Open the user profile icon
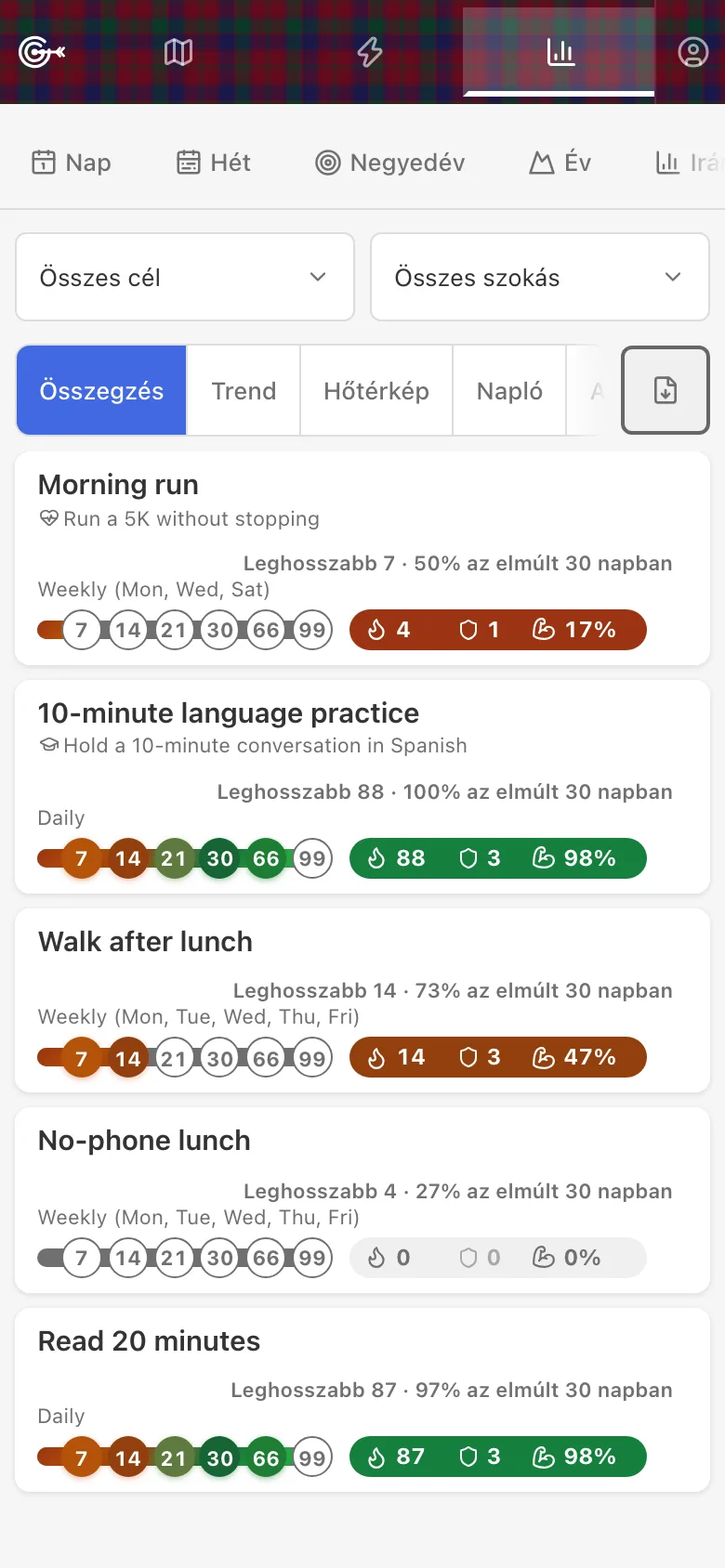The image size is (725, 1568). coord(692,52)
